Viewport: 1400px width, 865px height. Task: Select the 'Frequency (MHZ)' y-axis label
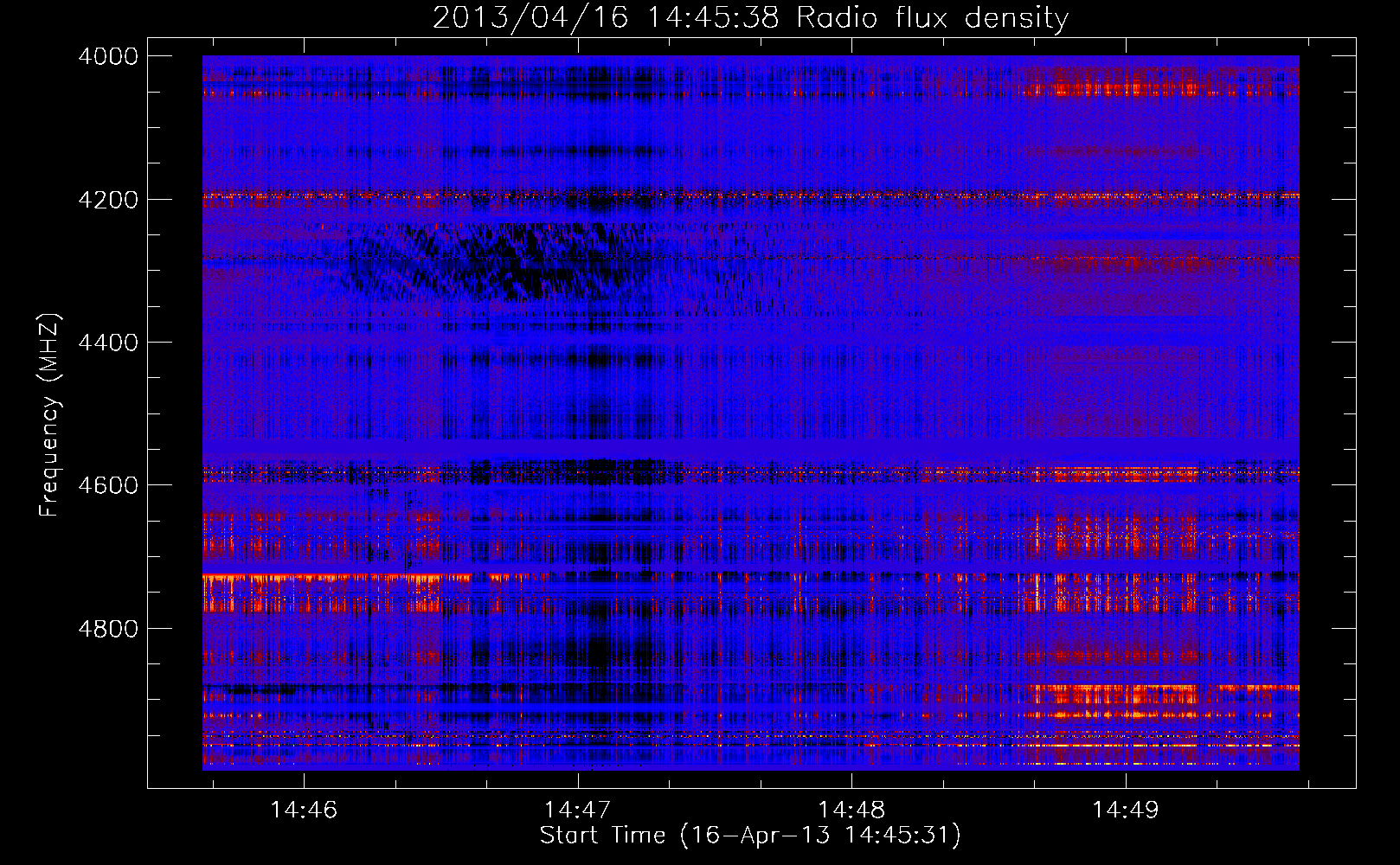tap(49, 415)
